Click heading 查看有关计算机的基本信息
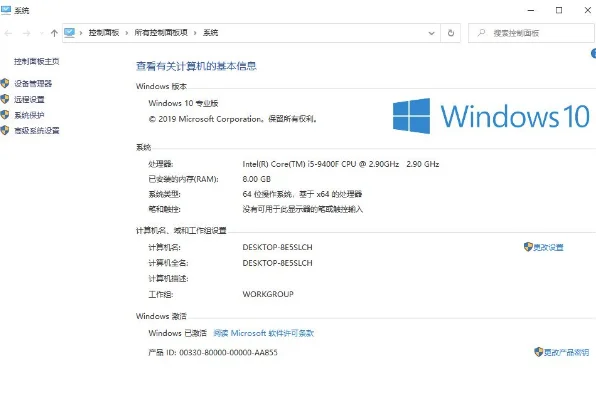Viewport: 596px width, 408px height. [x=196, y=66]
